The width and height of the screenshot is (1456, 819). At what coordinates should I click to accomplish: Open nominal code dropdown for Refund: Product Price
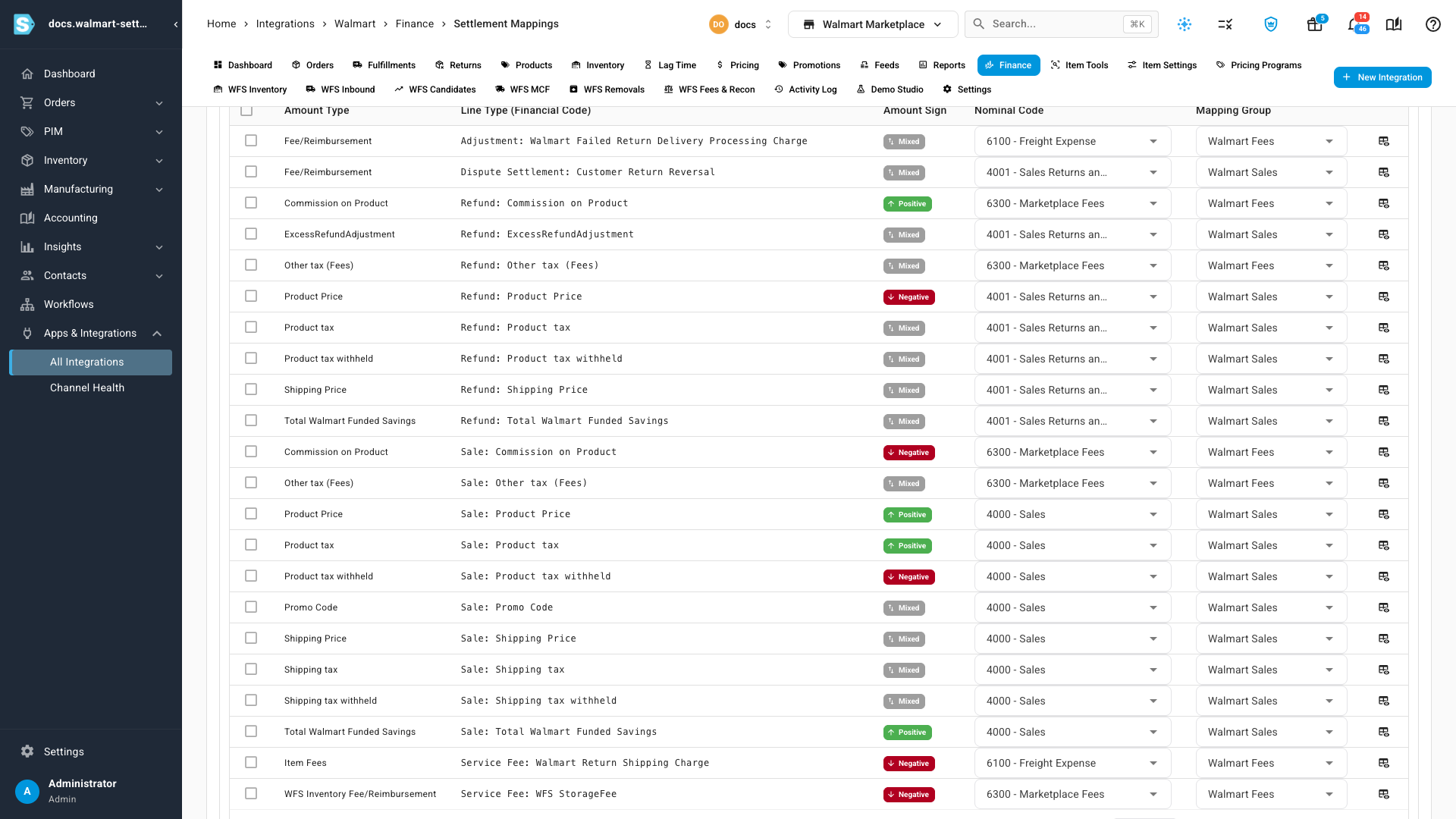coord(1072,297)
